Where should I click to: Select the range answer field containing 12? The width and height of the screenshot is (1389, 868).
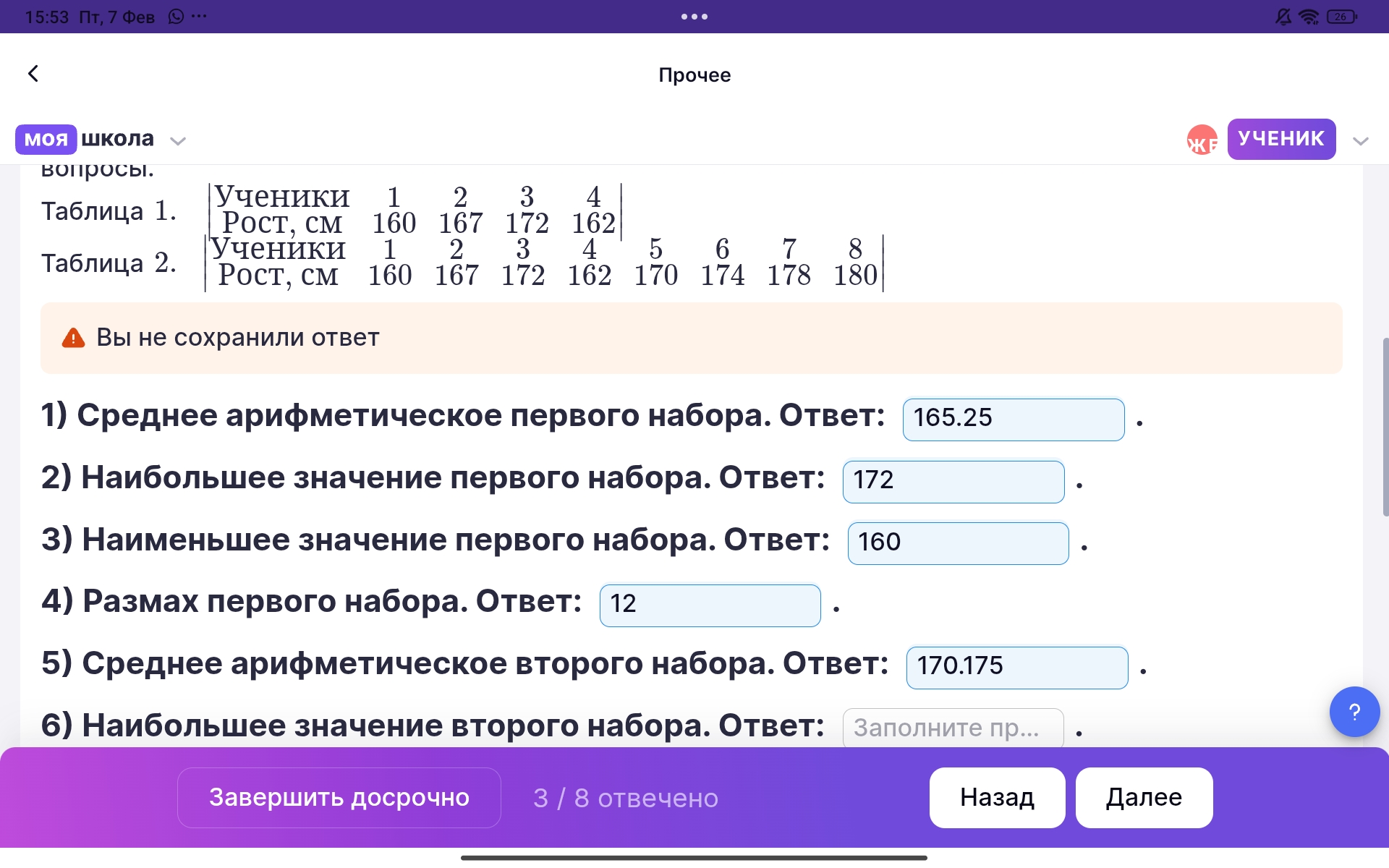pos(709,605)
